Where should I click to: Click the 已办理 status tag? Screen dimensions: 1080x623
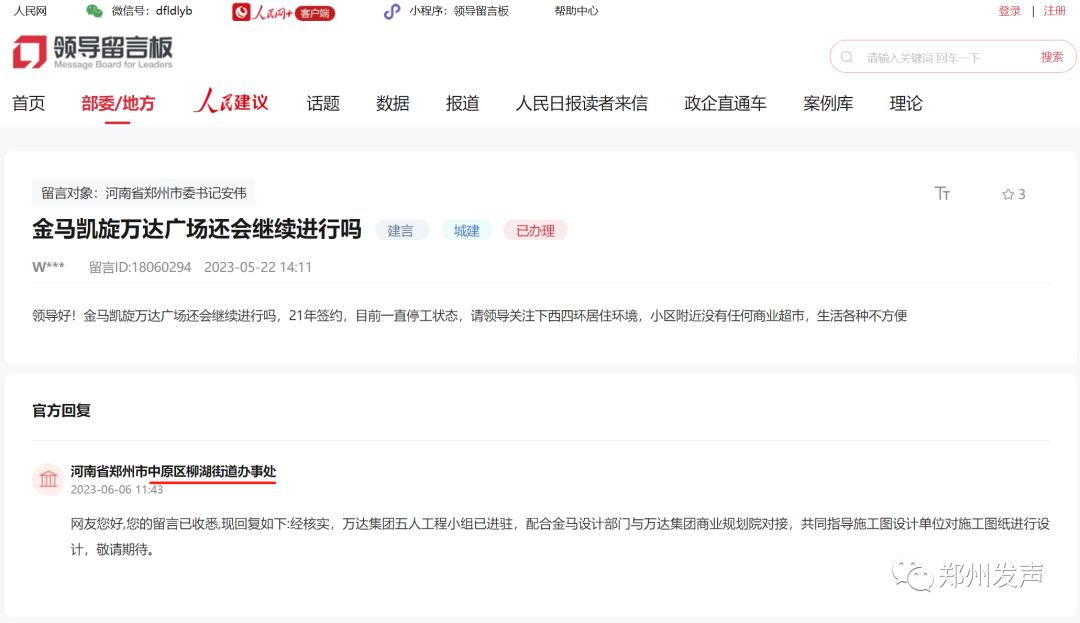pyautogui.click(x=535, y=231)
